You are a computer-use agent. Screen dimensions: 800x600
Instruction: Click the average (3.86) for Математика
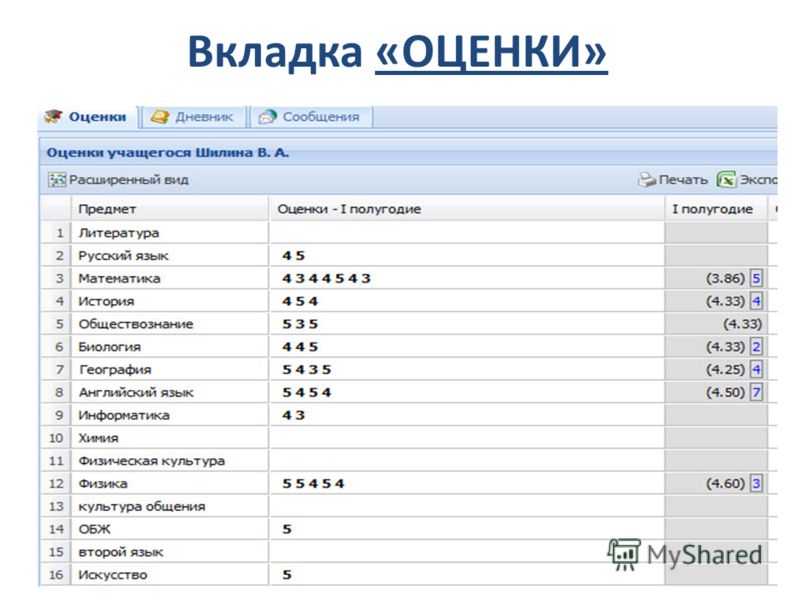[726, 279]
